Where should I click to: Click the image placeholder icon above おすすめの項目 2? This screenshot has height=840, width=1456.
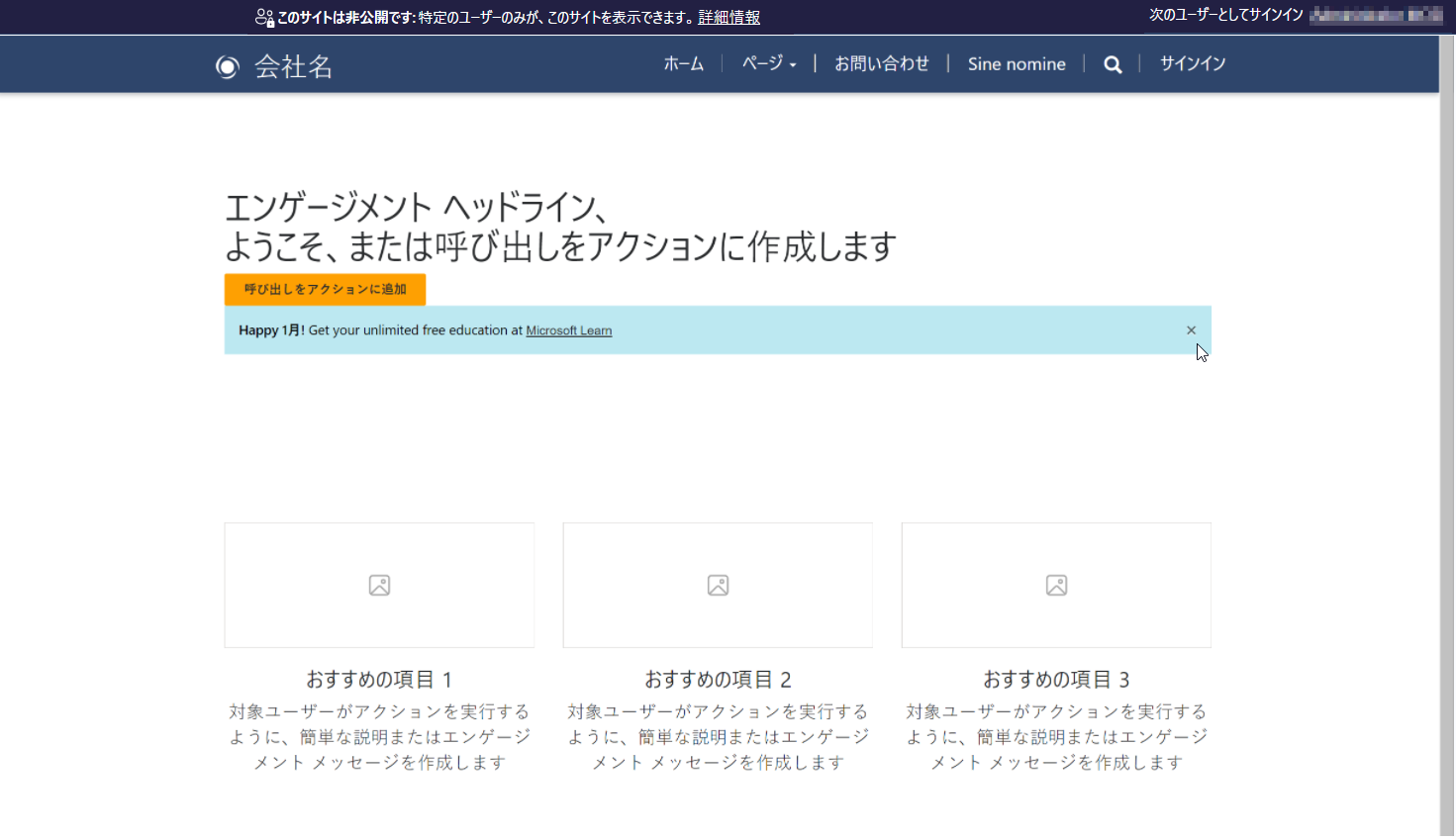[718, 585]
